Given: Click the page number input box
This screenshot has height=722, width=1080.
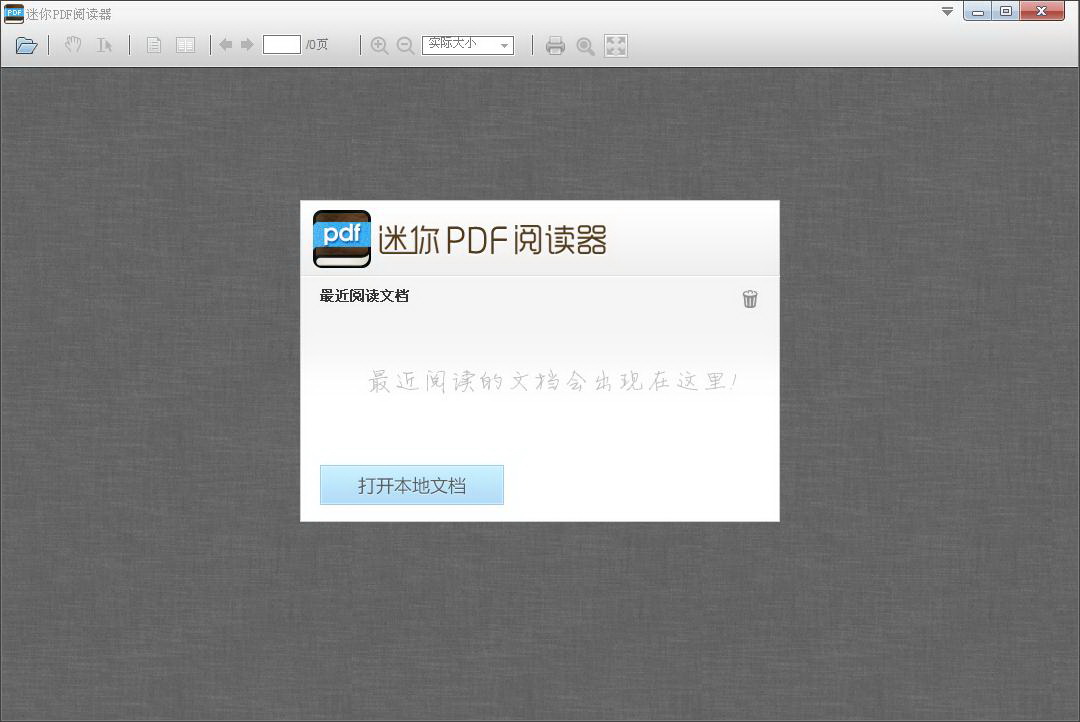Looking at the screenshot, I should pyautogui.click(x=282, y=45).
